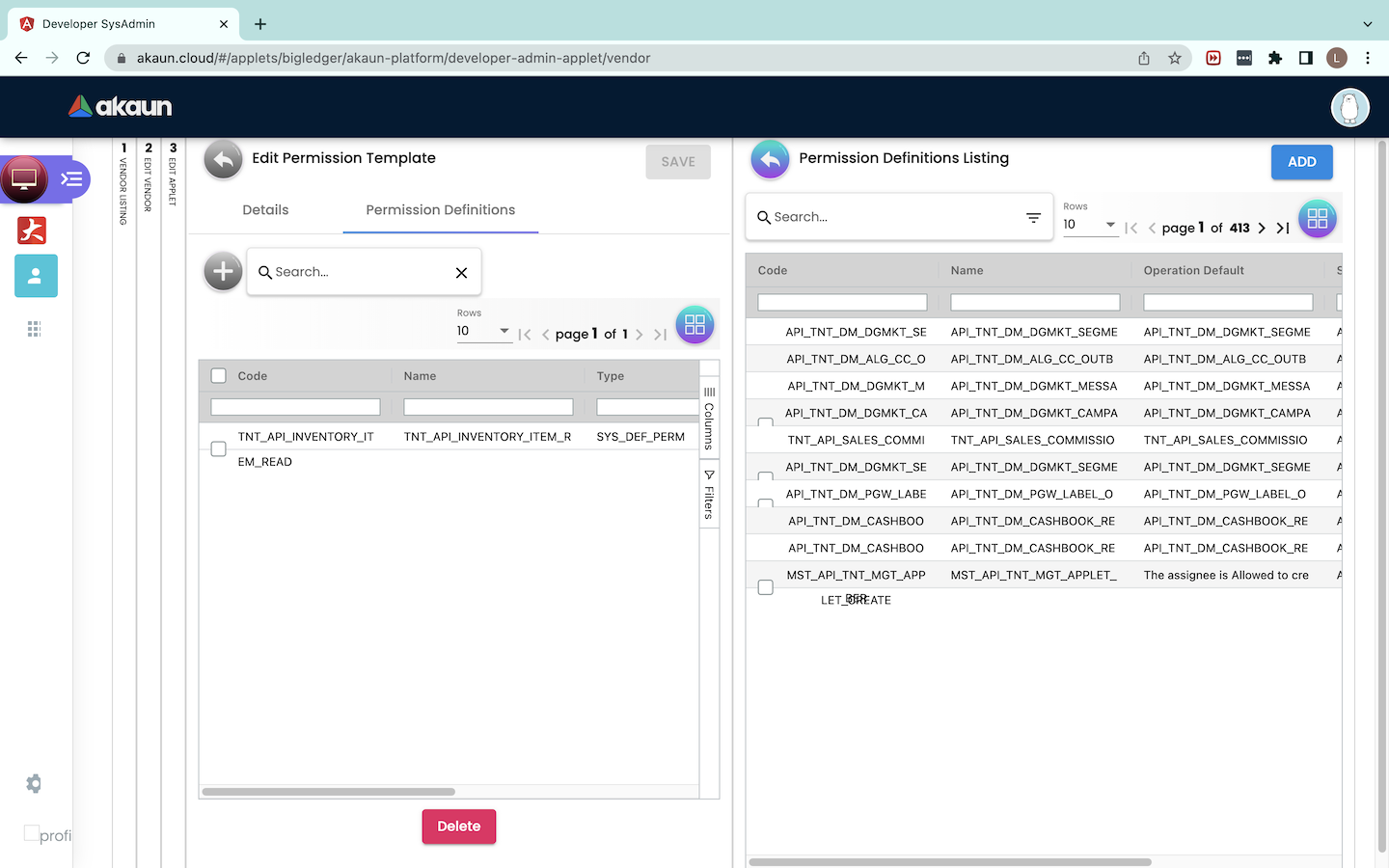
Task: Check the TNT_API_INVENTORY_ITEM_READ row checkbox
Action: 219,448
